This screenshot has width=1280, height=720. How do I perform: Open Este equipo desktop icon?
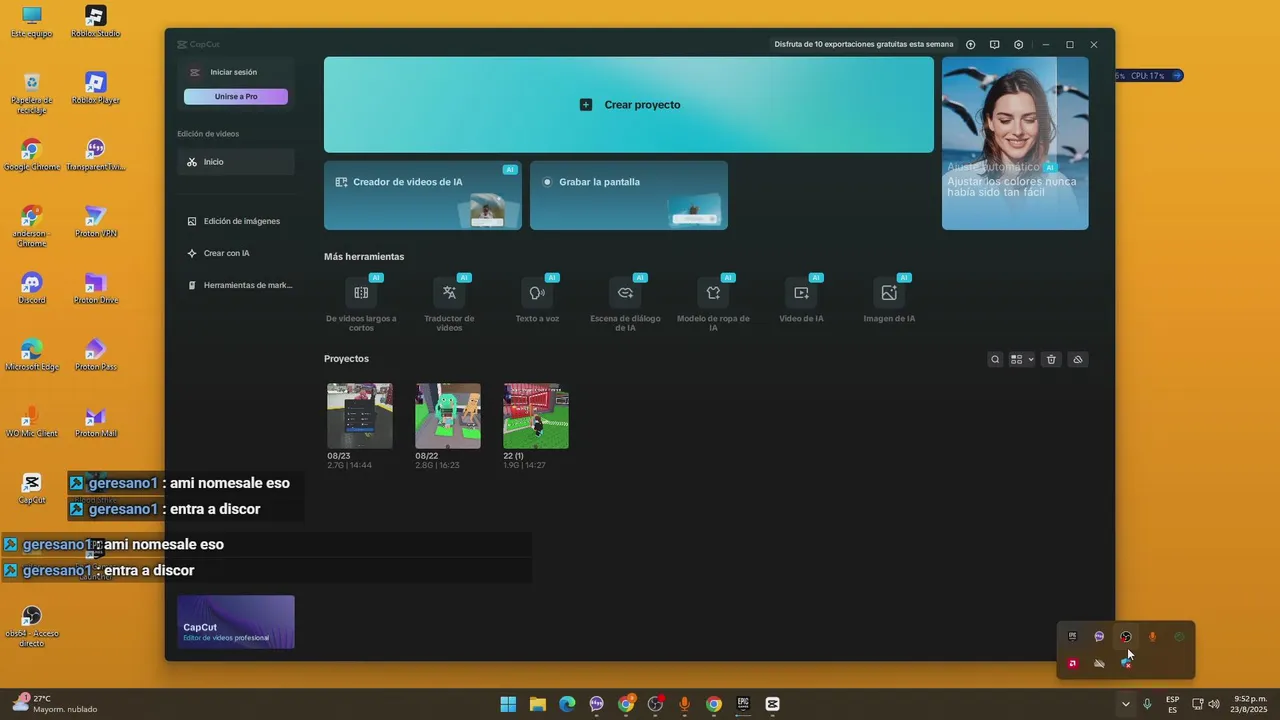point(32,22)
